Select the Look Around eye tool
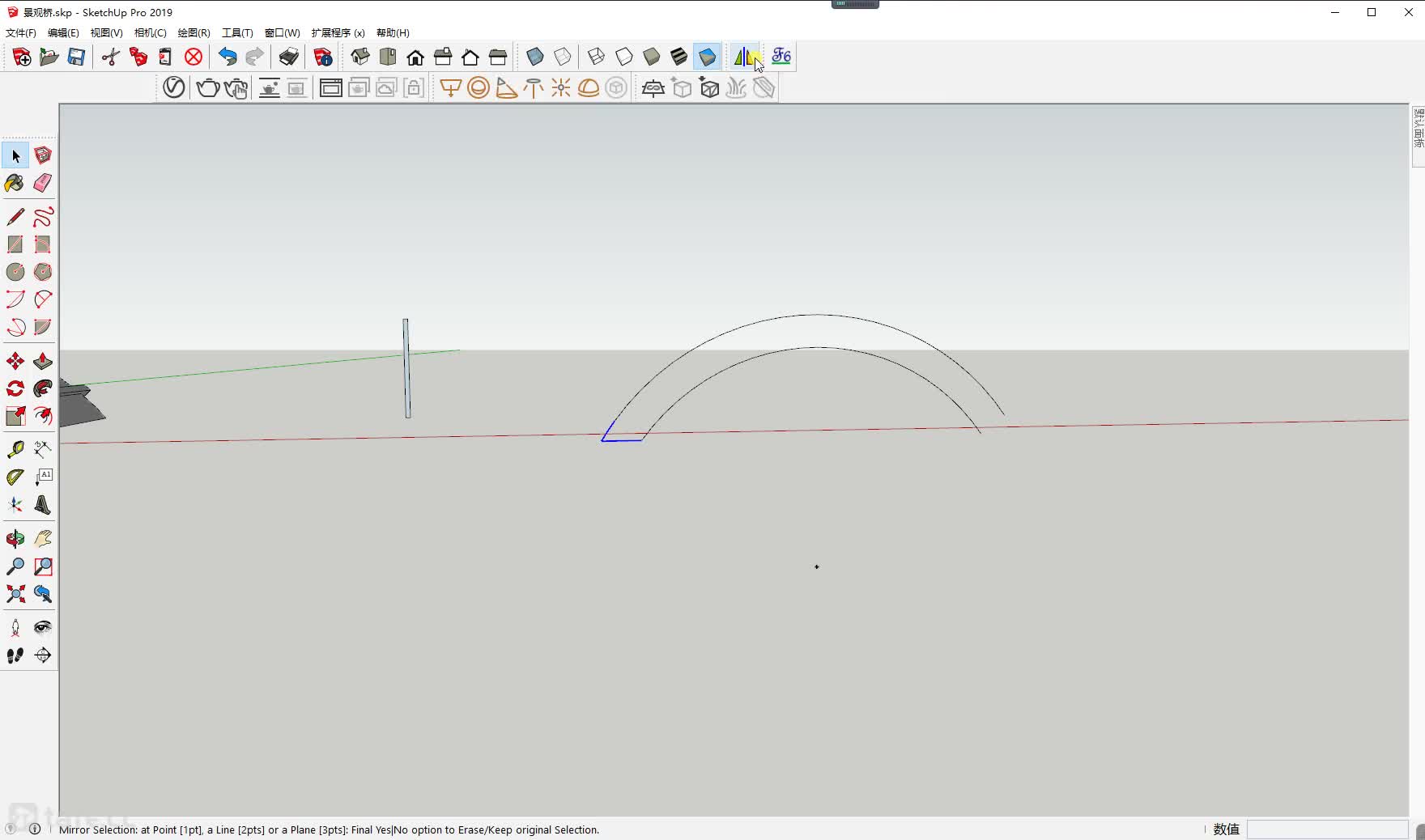The image size is (1425, 840). [x=43, y=628]
